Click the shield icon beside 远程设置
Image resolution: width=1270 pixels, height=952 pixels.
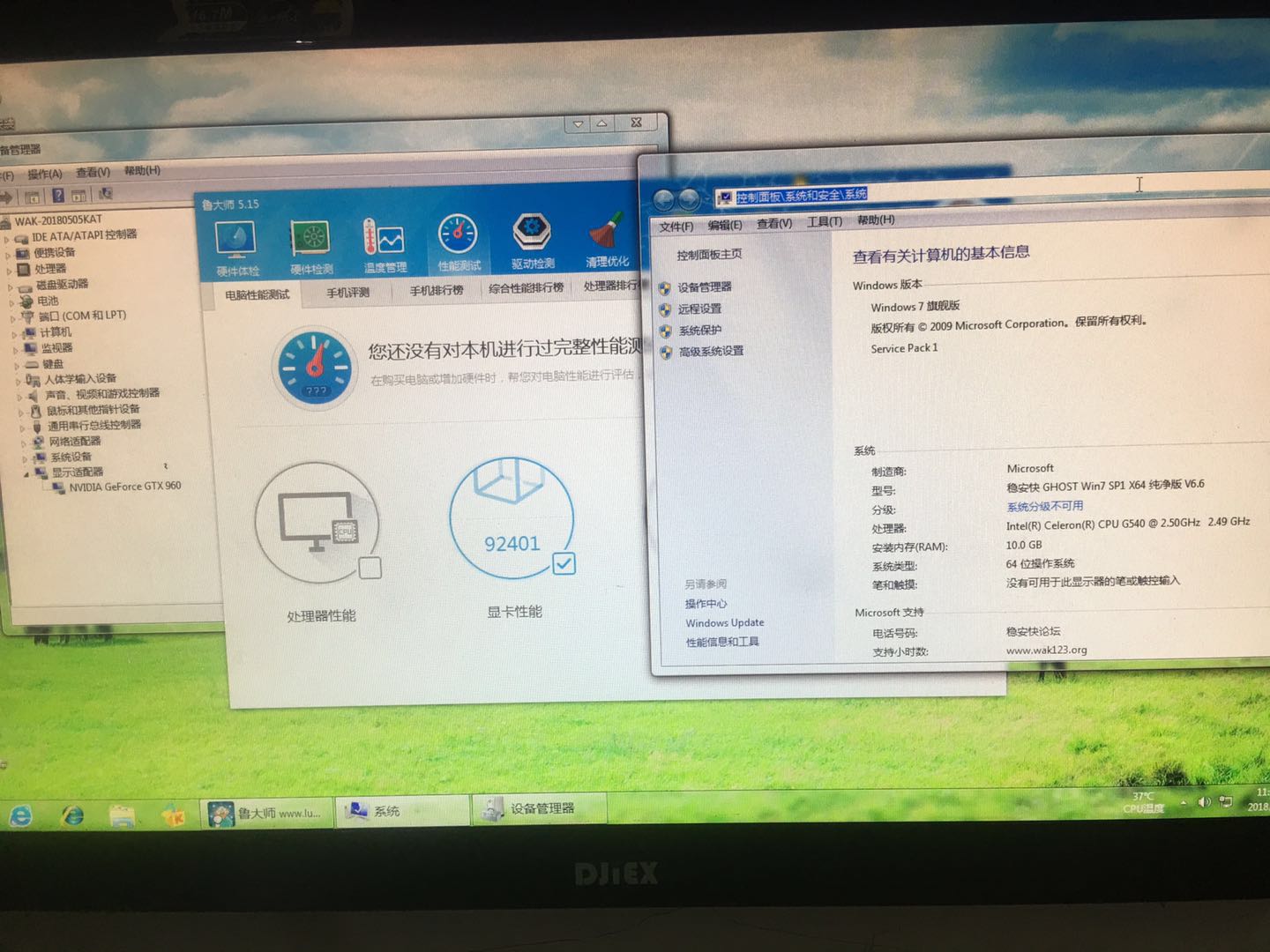pos(665,309)
